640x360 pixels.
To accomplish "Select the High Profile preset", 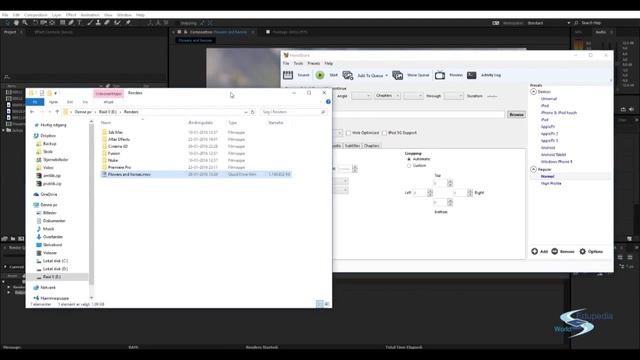I will tap(551, 183).
